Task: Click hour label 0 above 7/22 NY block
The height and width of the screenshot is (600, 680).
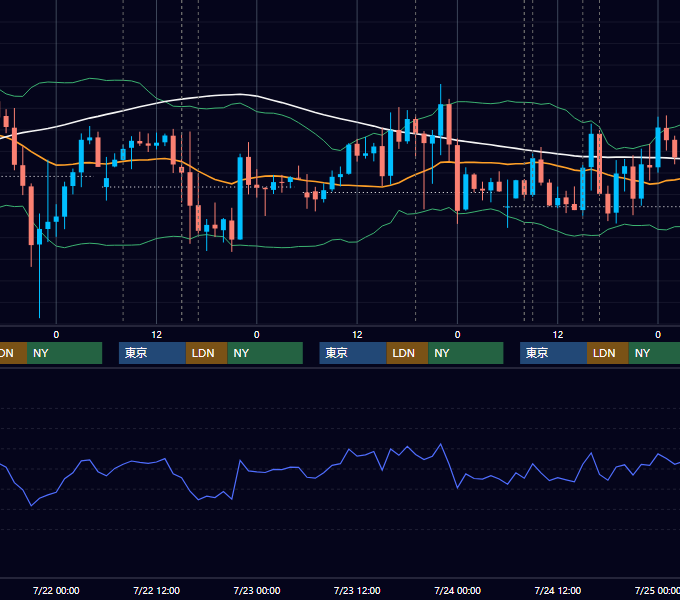Action: 257,335
